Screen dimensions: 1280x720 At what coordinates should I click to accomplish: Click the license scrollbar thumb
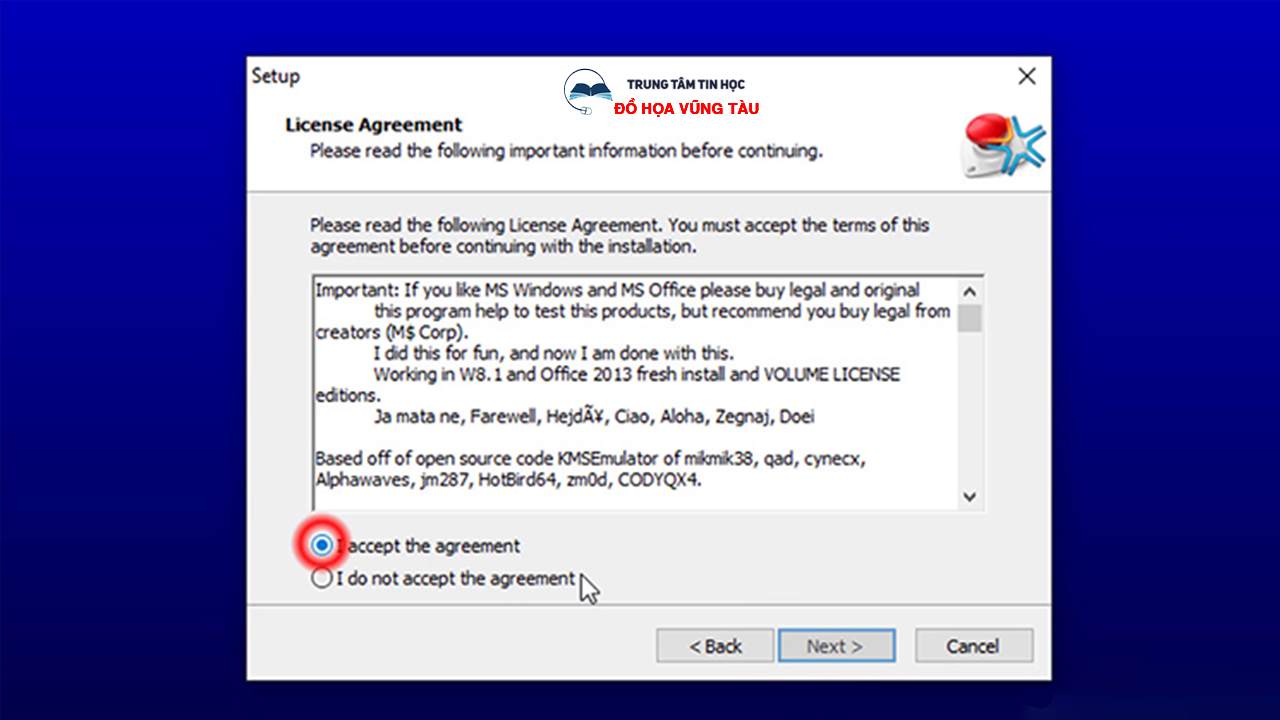[969, 318]
